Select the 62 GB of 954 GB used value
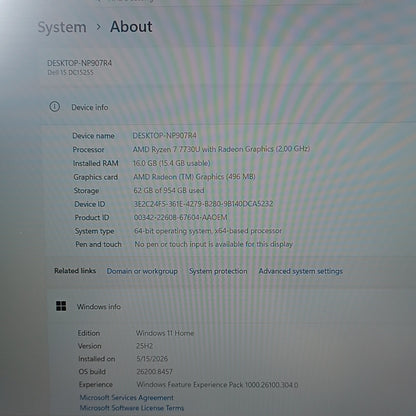The height and width of the screenshot is (416, 416). 169,190
